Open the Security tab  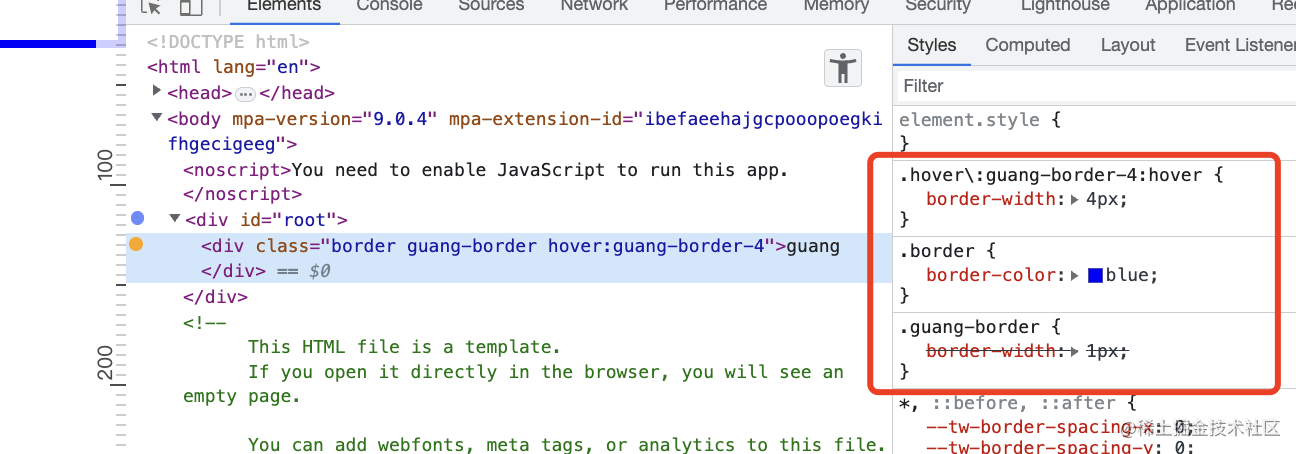[938, 5]
